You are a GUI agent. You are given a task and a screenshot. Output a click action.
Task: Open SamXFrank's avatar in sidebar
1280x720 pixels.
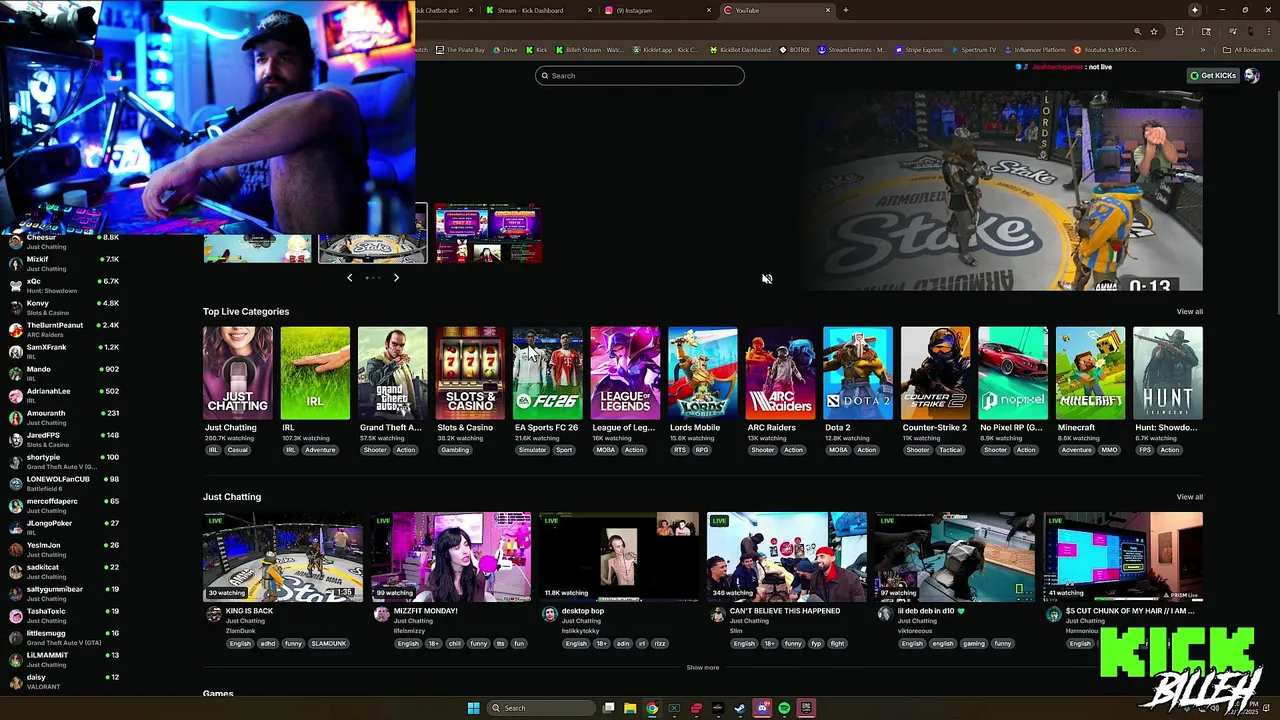(15, 351)
